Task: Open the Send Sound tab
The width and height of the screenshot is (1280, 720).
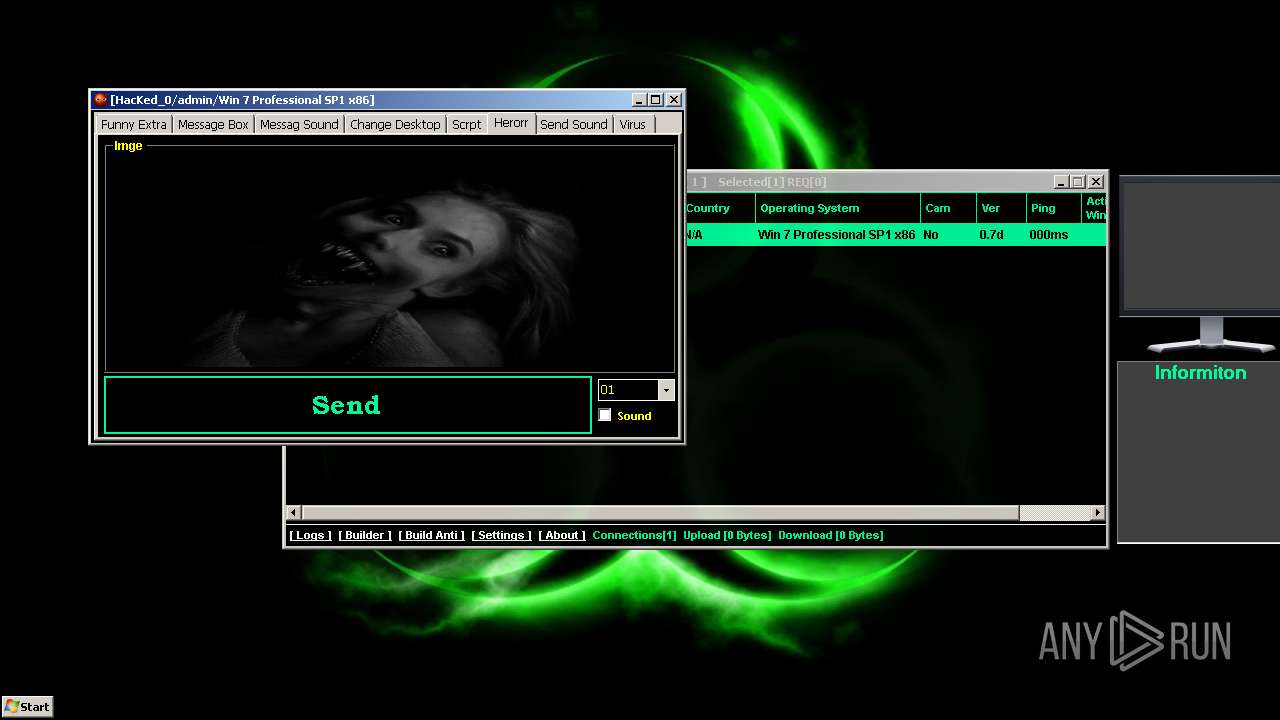Action: point(574,125)
